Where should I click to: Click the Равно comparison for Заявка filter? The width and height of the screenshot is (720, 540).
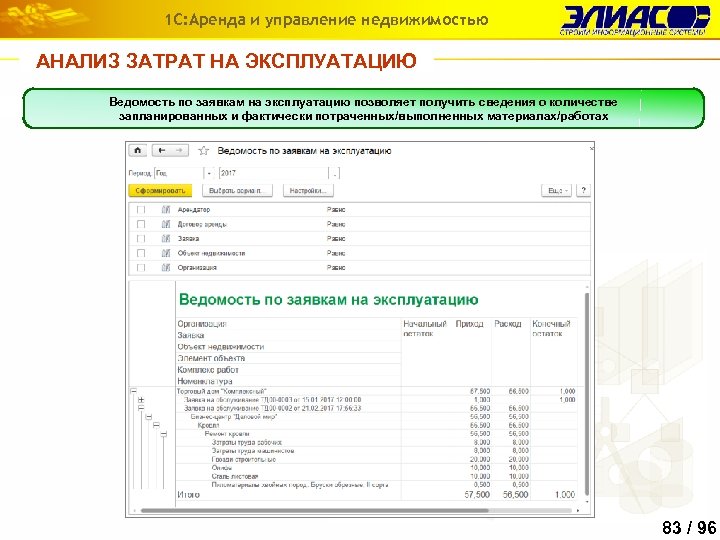click(336, 238)
